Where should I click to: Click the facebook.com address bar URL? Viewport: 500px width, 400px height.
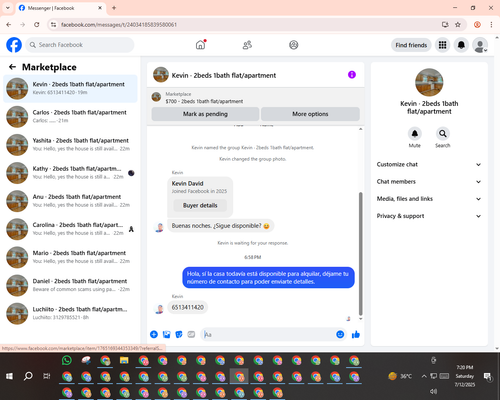[119, 25]
